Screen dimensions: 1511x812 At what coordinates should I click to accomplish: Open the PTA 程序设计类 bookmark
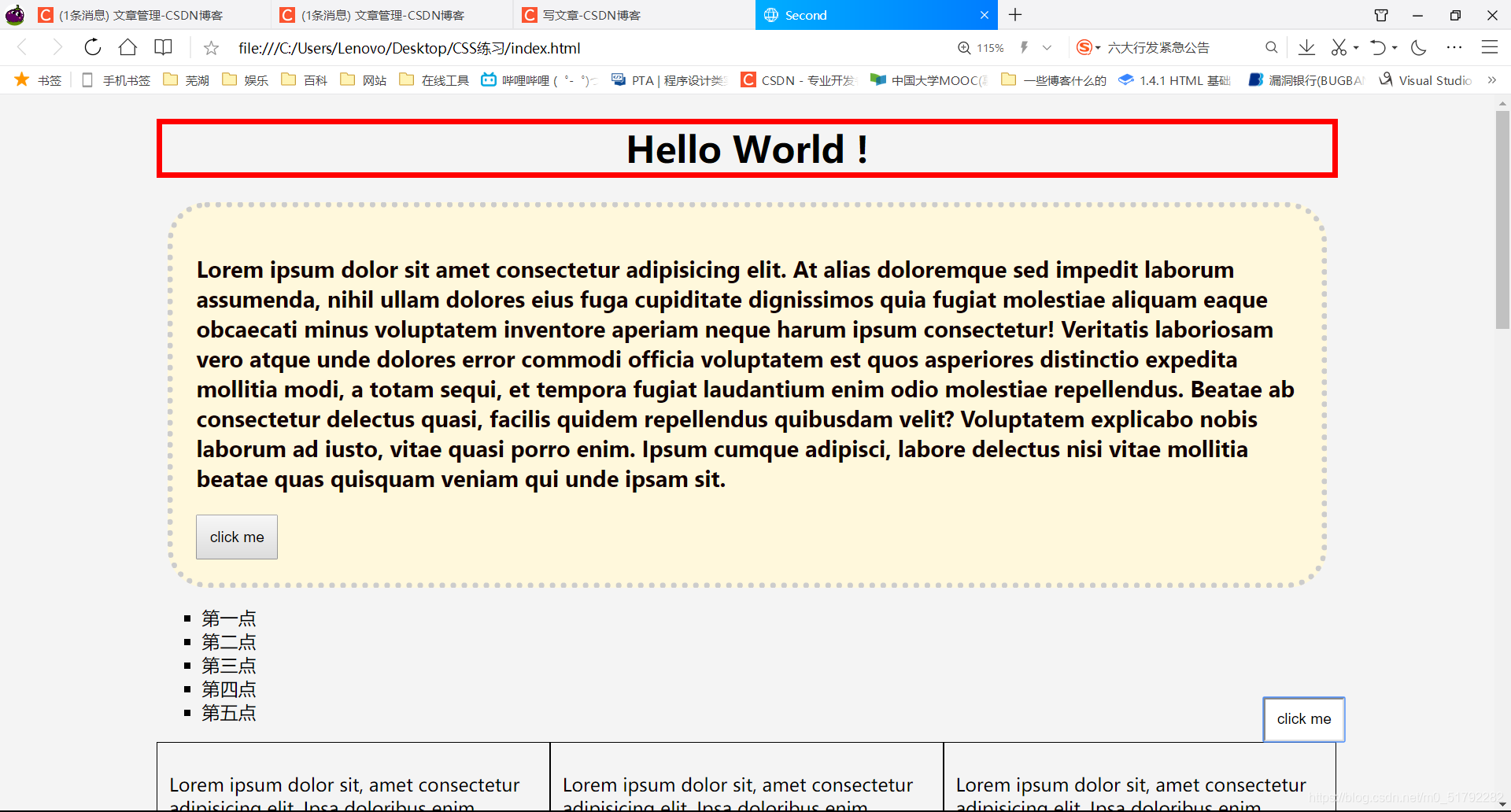[669, 80]
